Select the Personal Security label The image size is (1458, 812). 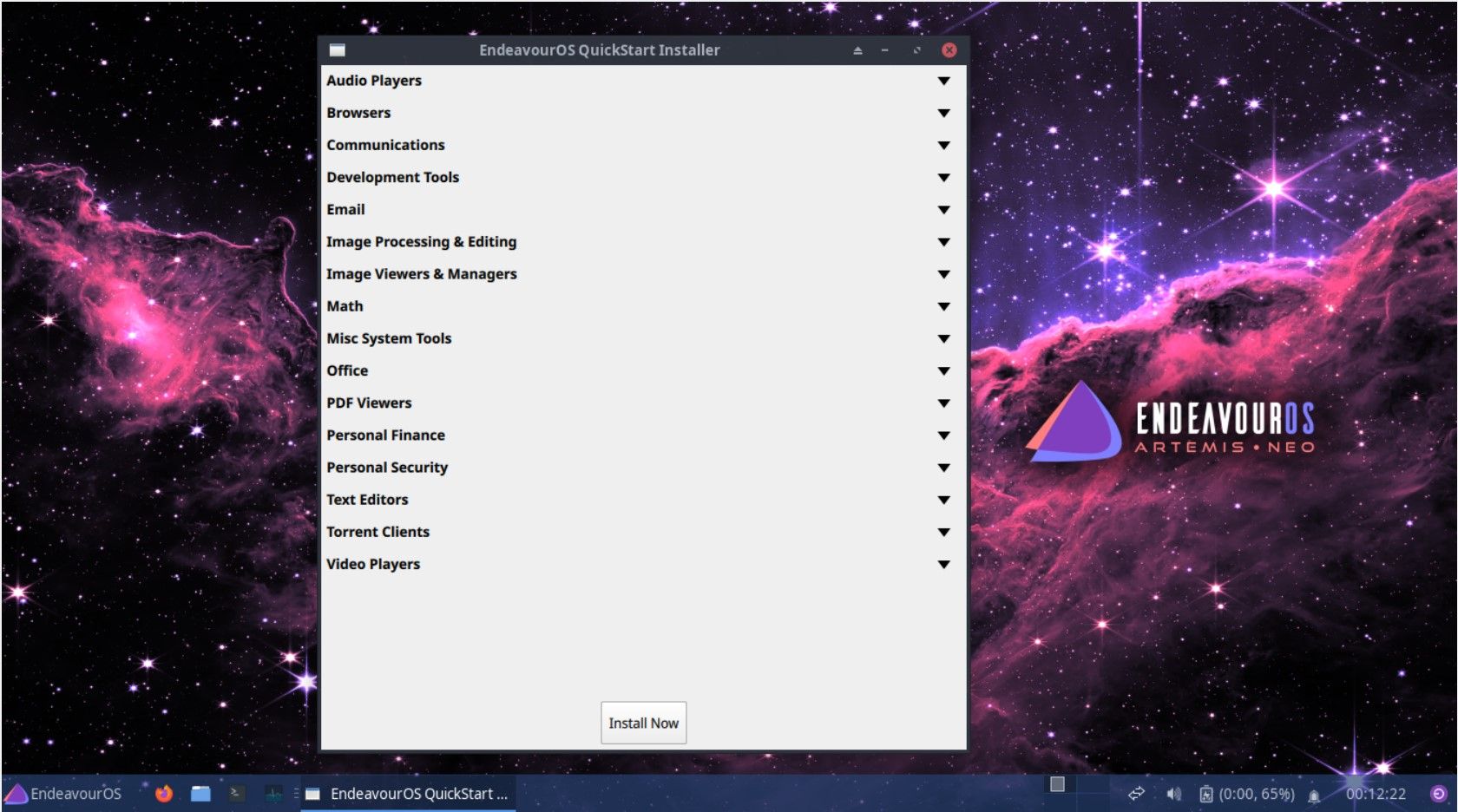pos(387,468)
